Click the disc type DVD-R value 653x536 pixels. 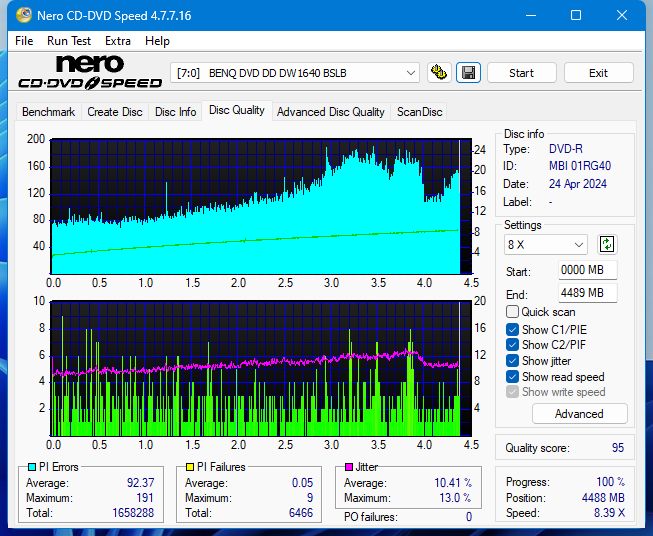coord(566,149)
